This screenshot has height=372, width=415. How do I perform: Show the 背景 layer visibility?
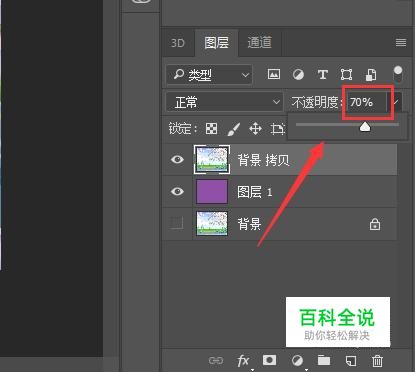tap(177, 223)
